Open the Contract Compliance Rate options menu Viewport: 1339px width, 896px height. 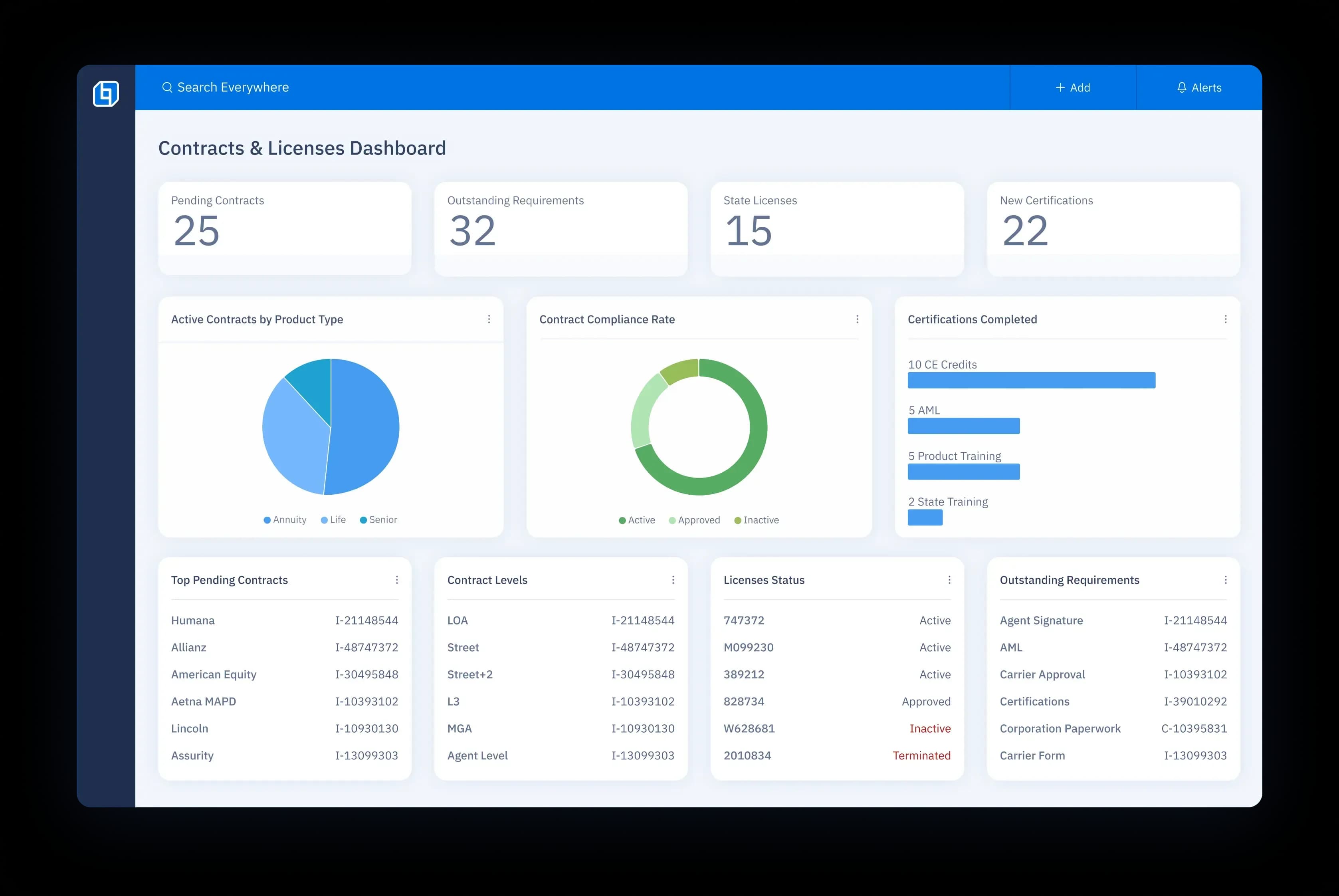[x=857, y=319]
